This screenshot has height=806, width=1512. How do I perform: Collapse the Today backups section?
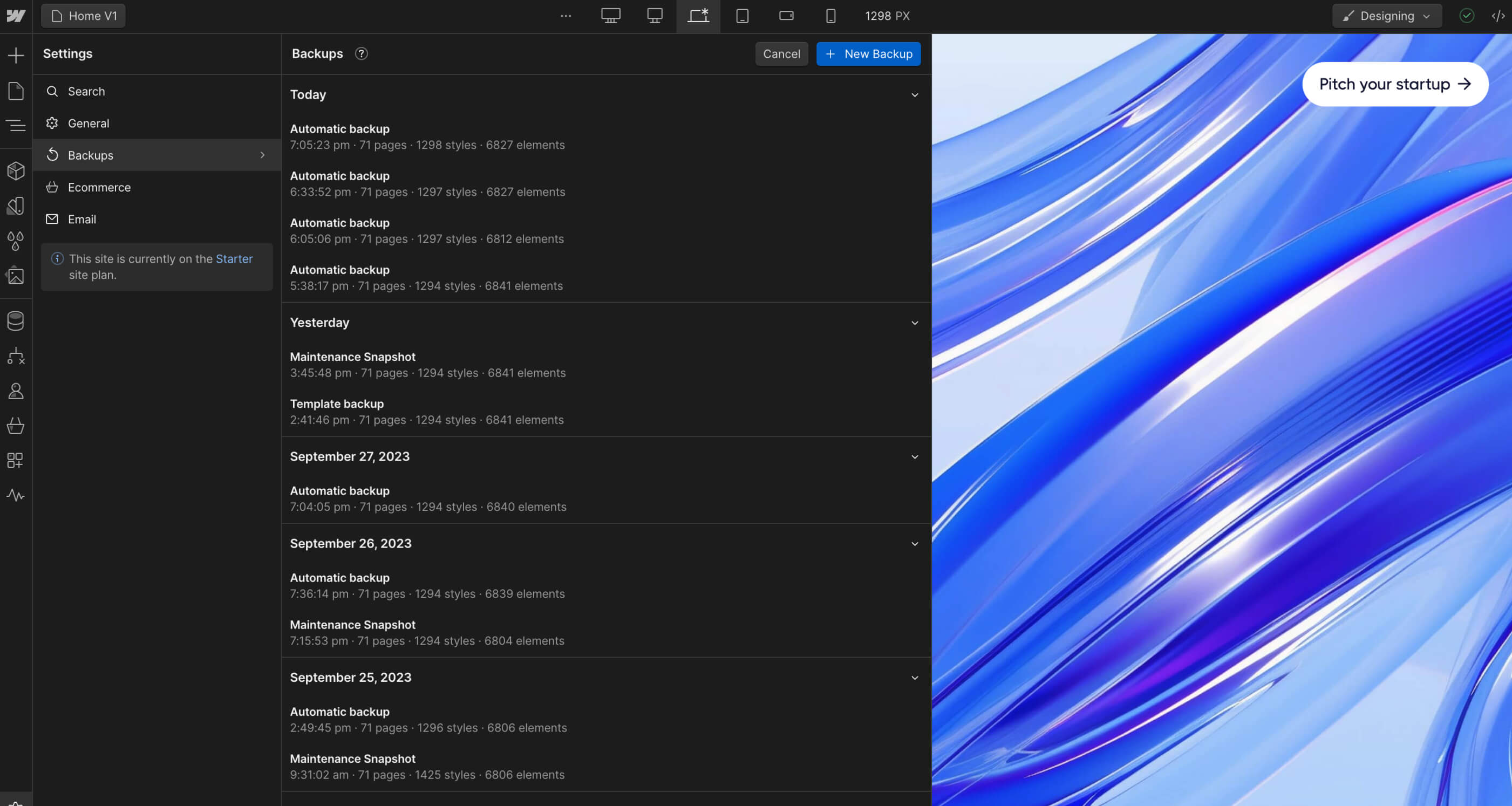point(915,94)
